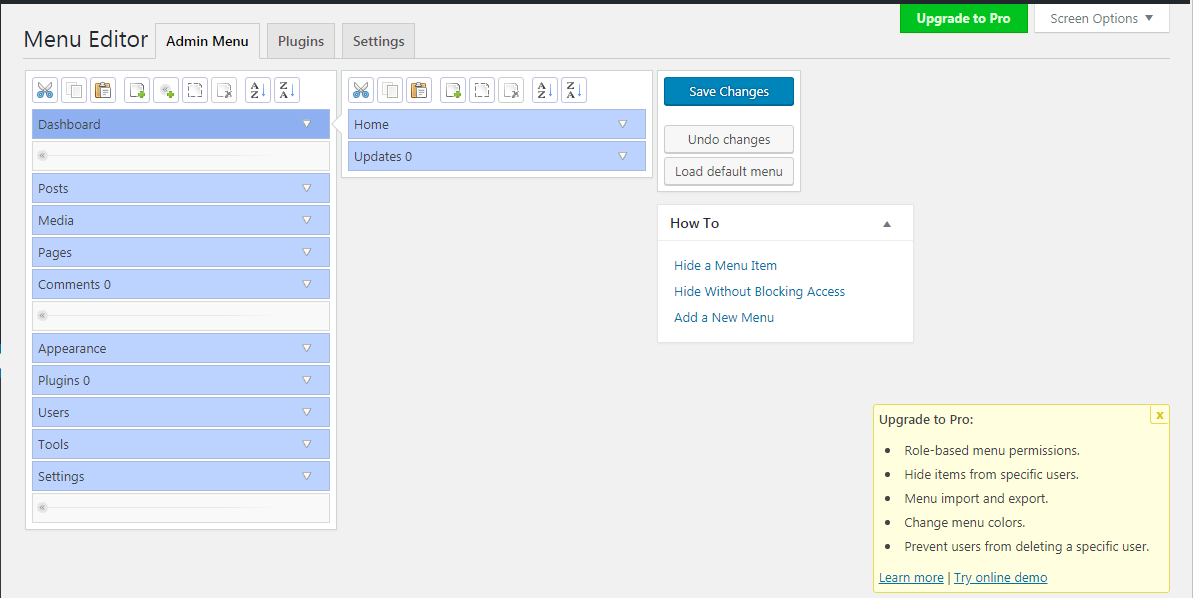Click Undo changes
Screen dimensions: 1193x598
[x=729, y=139]
